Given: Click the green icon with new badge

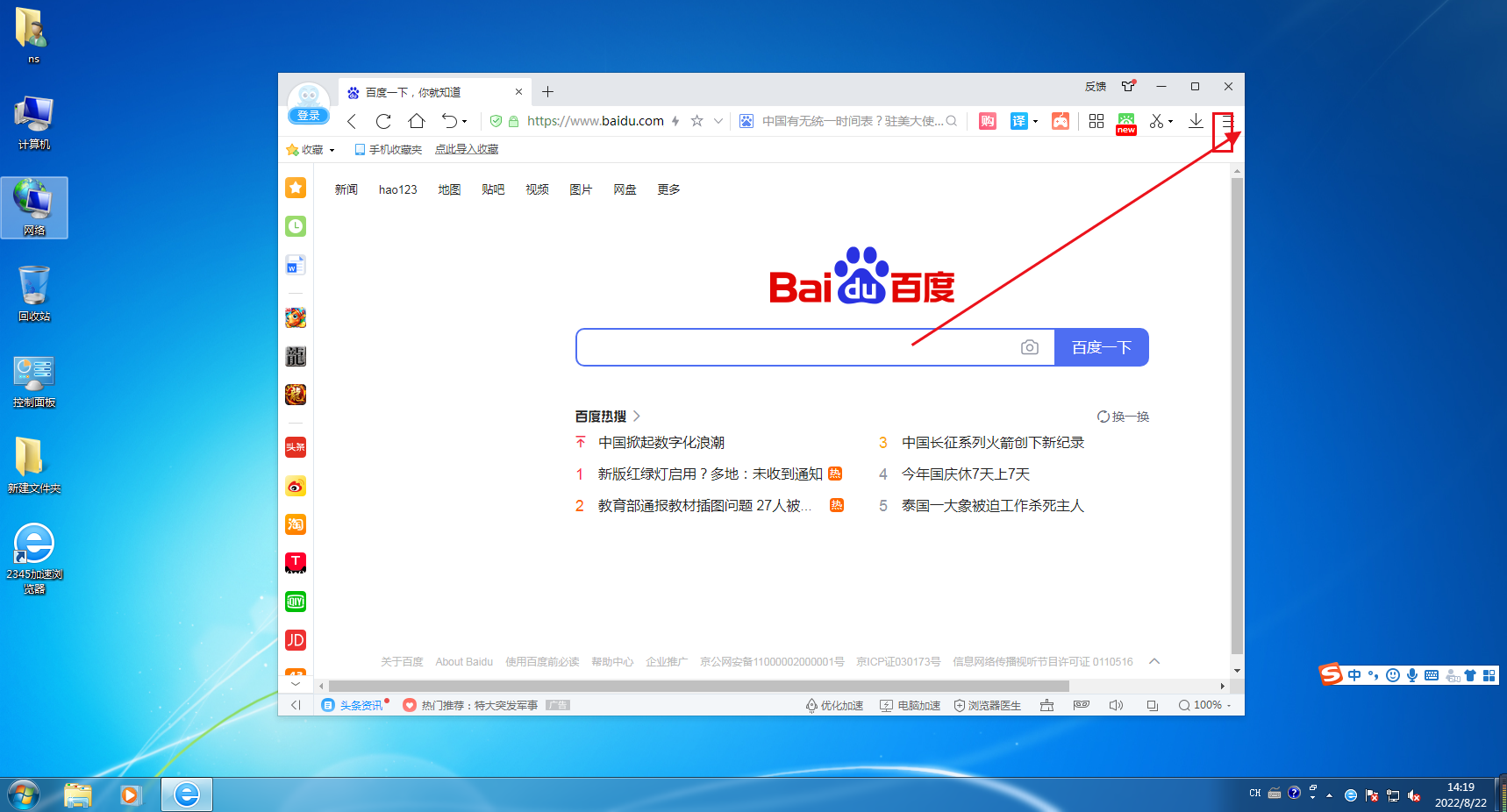Looking at the screenshot, I should coord(1126,124).
